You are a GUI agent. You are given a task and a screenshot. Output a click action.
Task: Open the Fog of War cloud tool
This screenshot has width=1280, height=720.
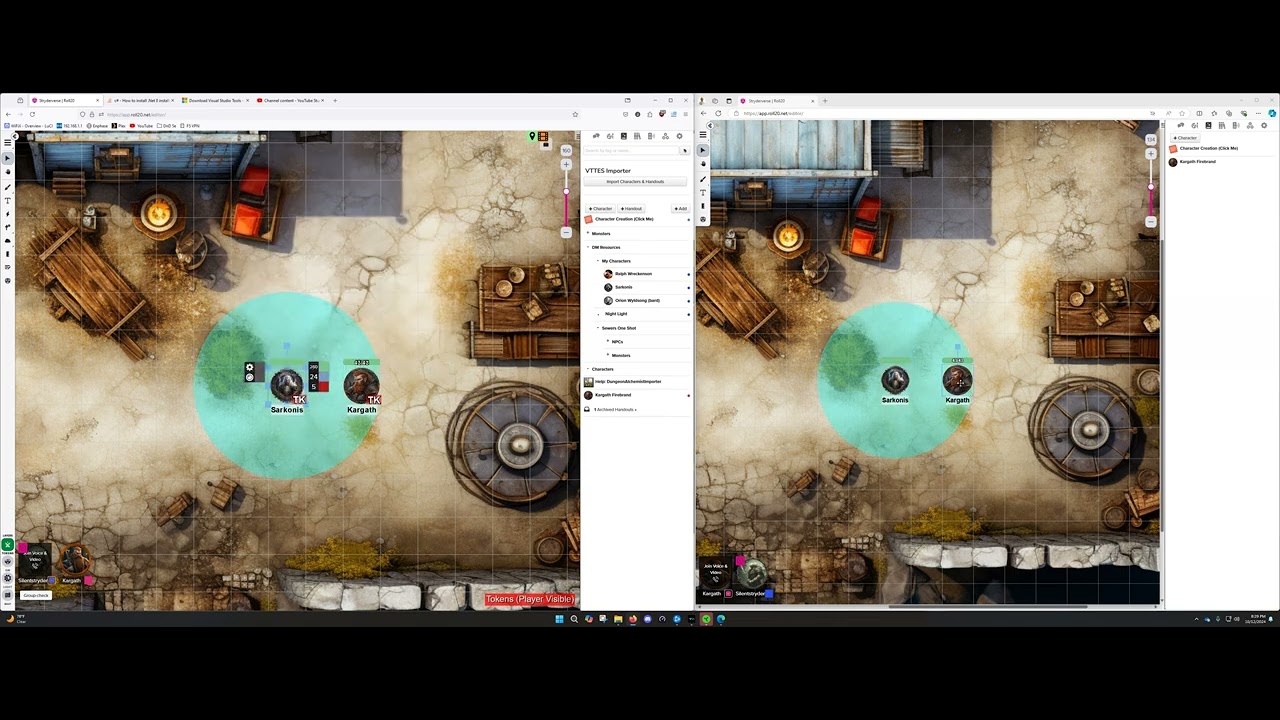point(7,241)
